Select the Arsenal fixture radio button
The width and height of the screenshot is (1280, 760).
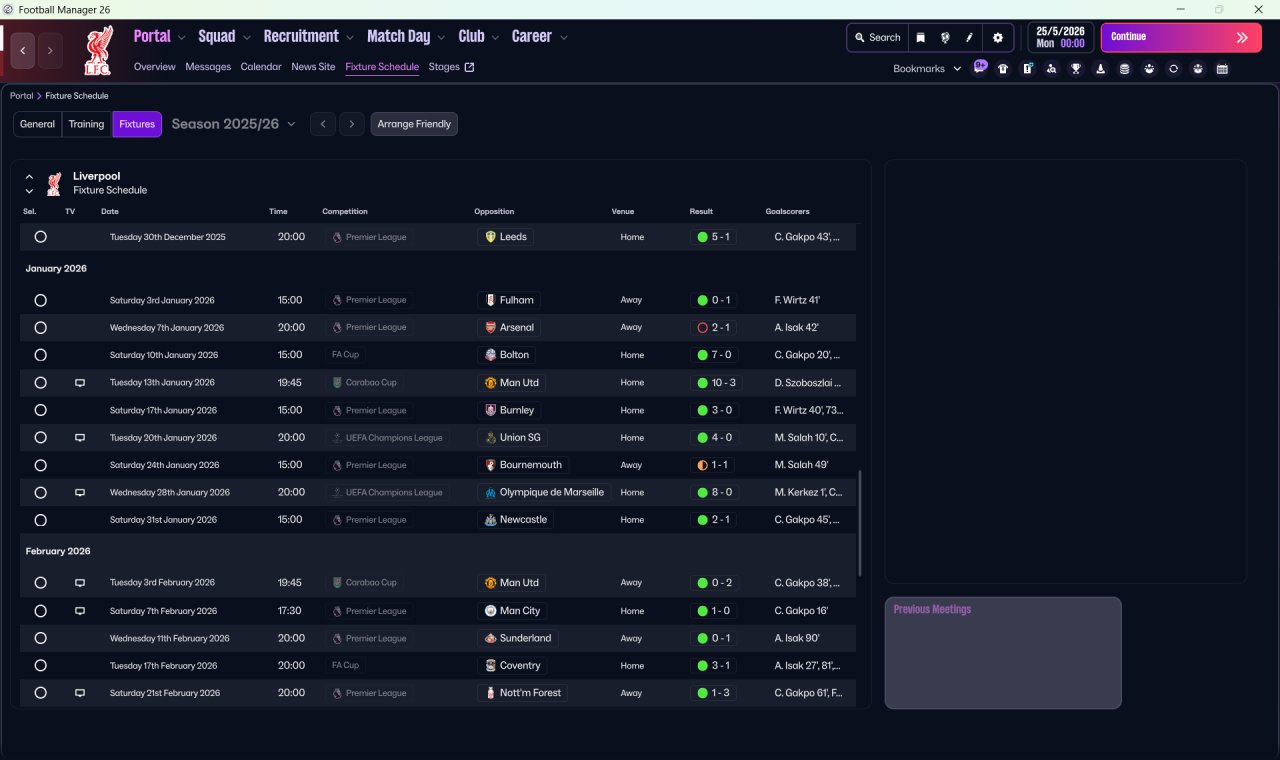[x=40, y=328]
